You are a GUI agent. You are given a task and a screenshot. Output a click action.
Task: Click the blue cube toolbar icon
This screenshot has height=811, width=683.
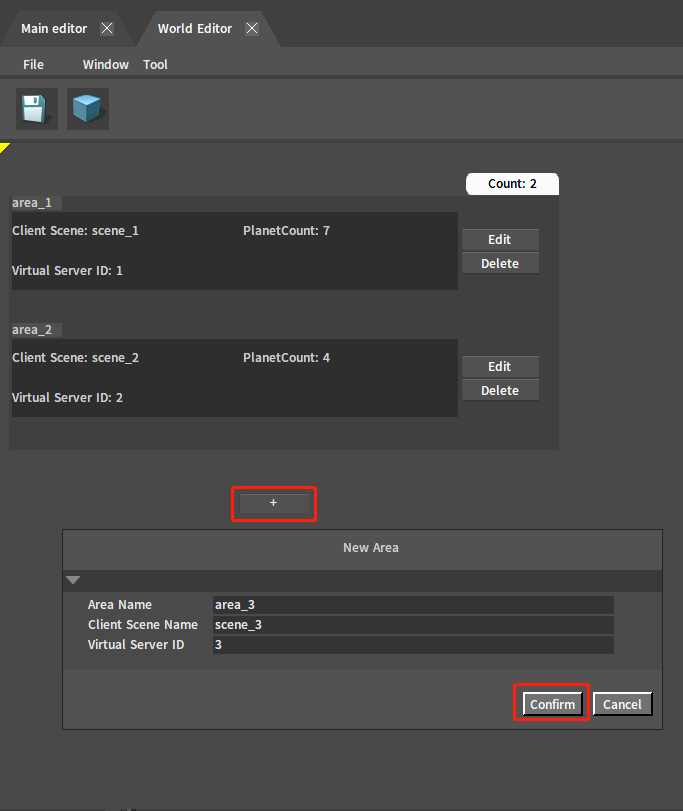pos(88,109)
